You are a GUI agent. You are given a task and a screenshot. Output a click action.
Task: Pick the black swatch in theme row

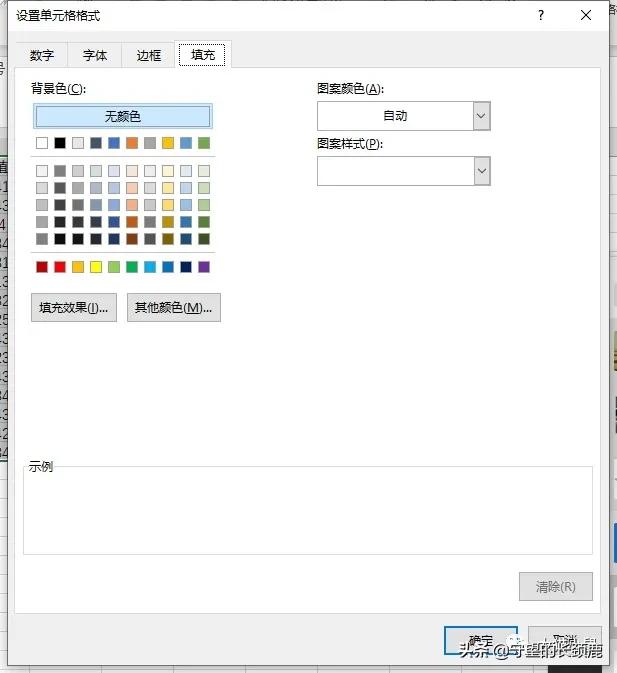coord(60,143)
